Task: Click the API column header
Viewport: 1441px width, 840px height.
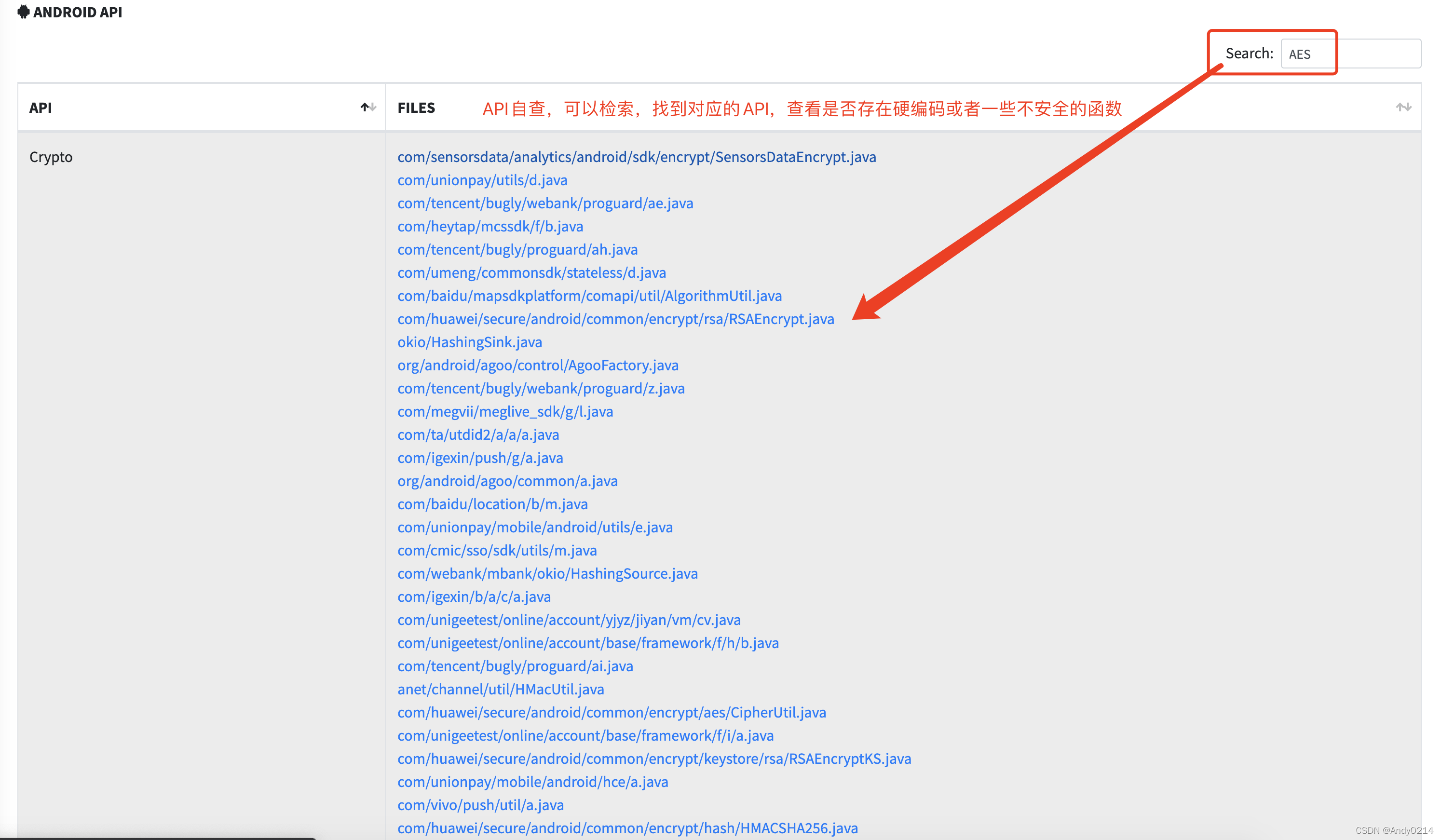Action: pyautogui.click(x=41, y=108)
